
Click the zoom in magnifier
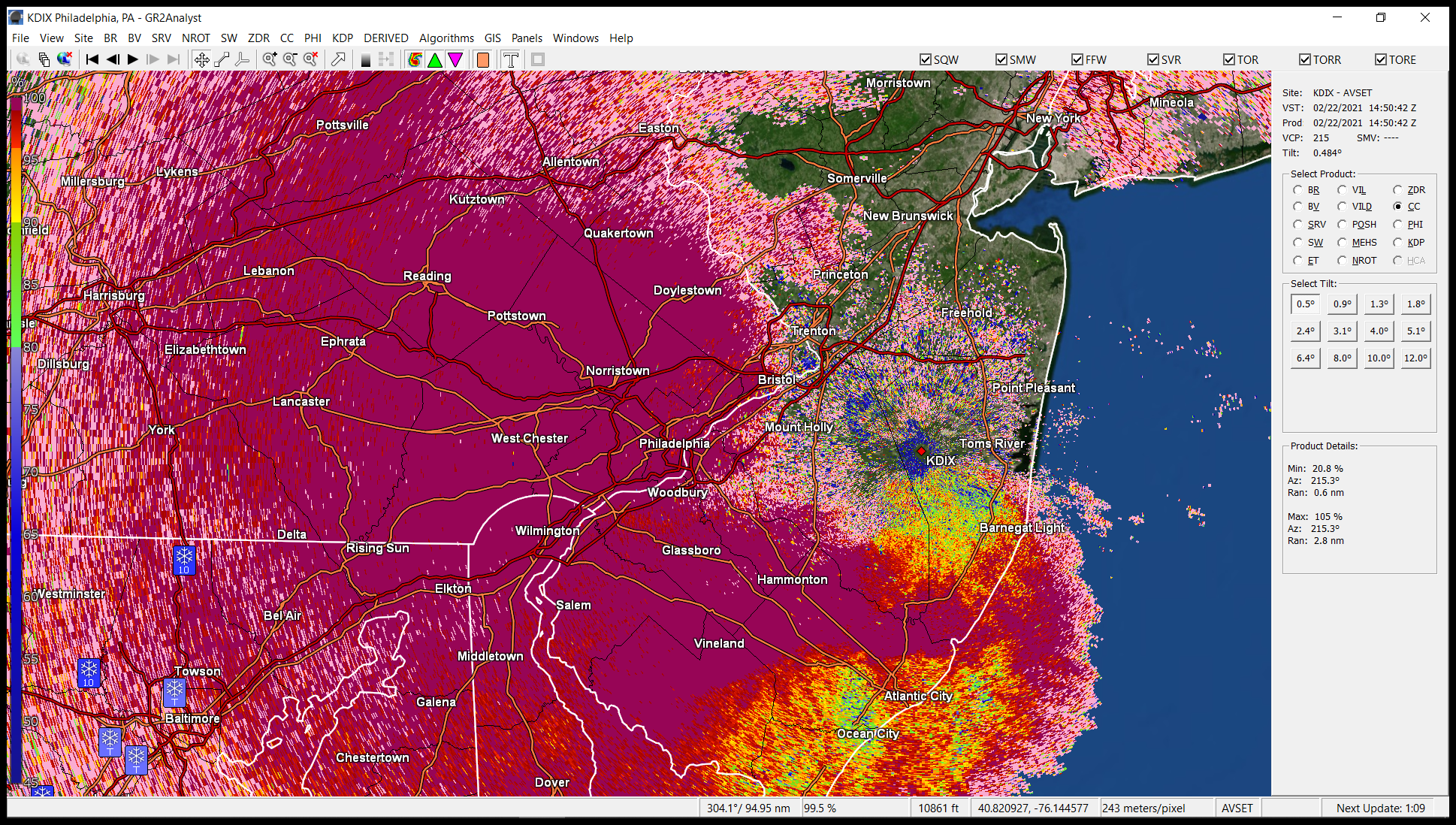pyautogui.click(x=270, y=59)
